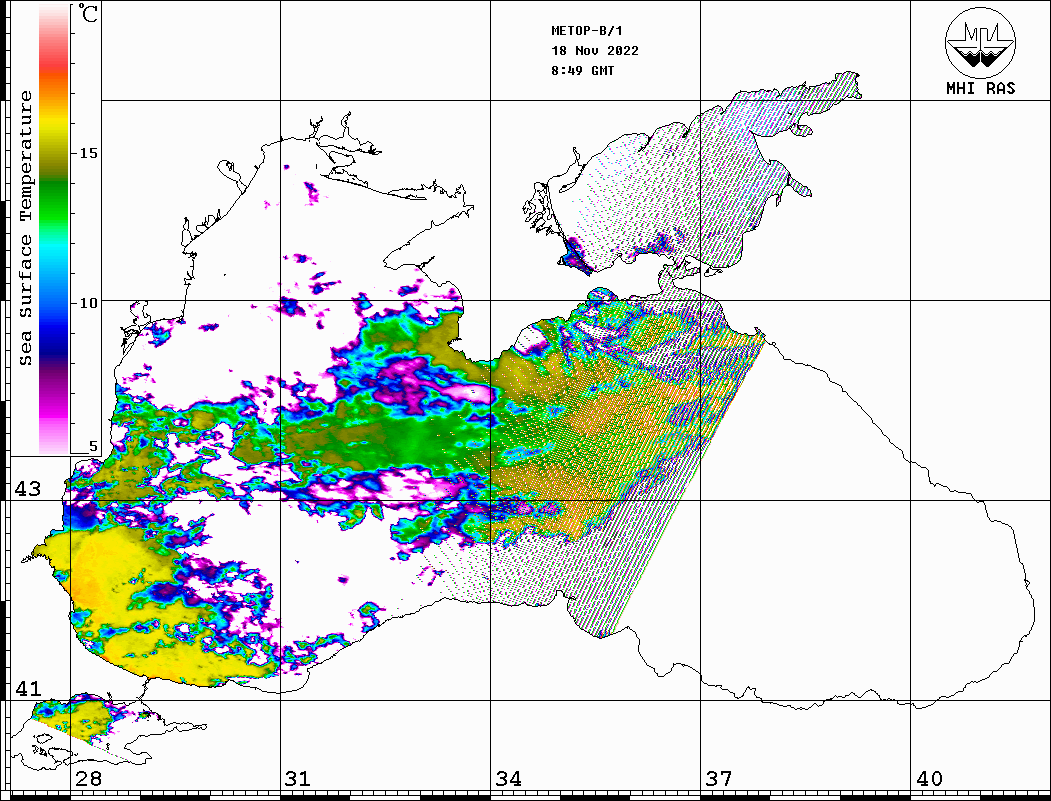Screen dimensions: 1051x801
Task: Click the 'METOP-B/1' satellite label
Action: pos(586,31)
